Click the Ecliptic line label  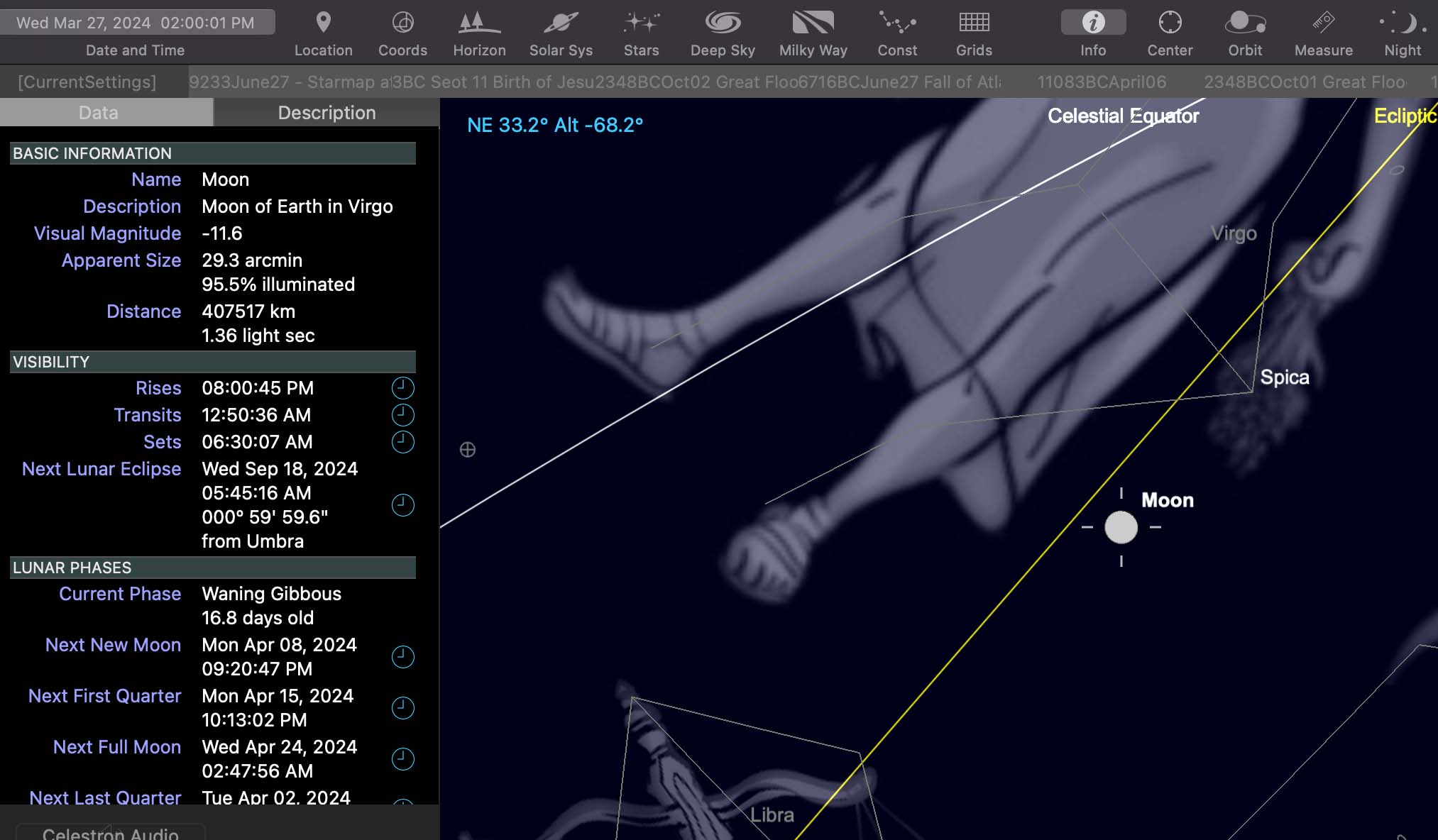tap(1405, 116)
